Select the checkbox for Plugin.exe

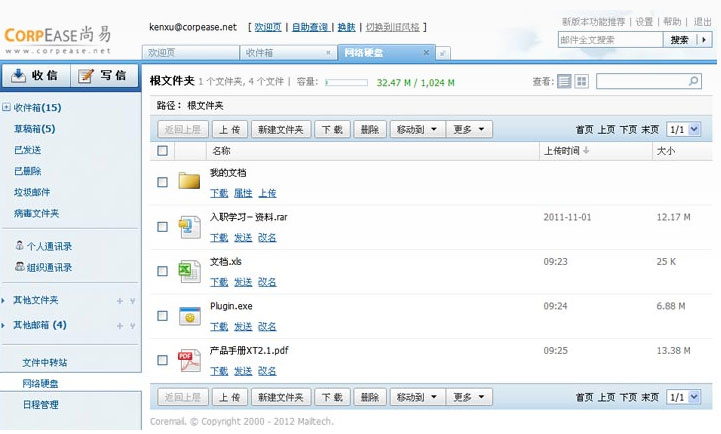(x=163, y=316)
